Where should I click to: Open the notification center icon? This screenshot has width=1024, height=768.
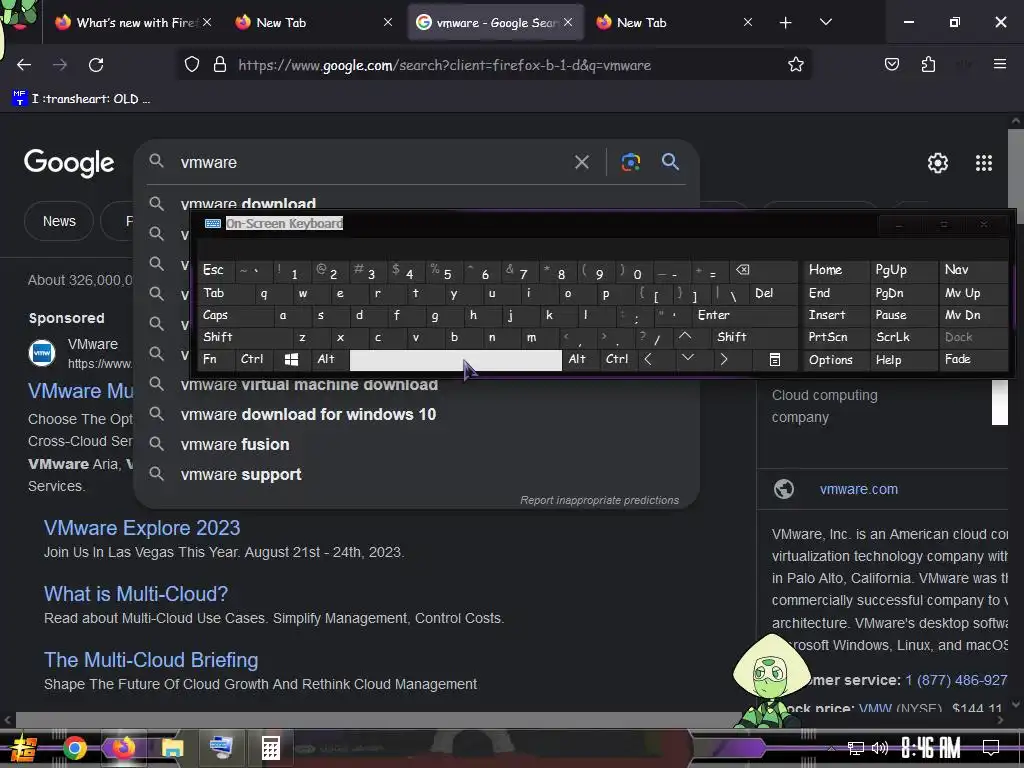[x=991, y=748]
